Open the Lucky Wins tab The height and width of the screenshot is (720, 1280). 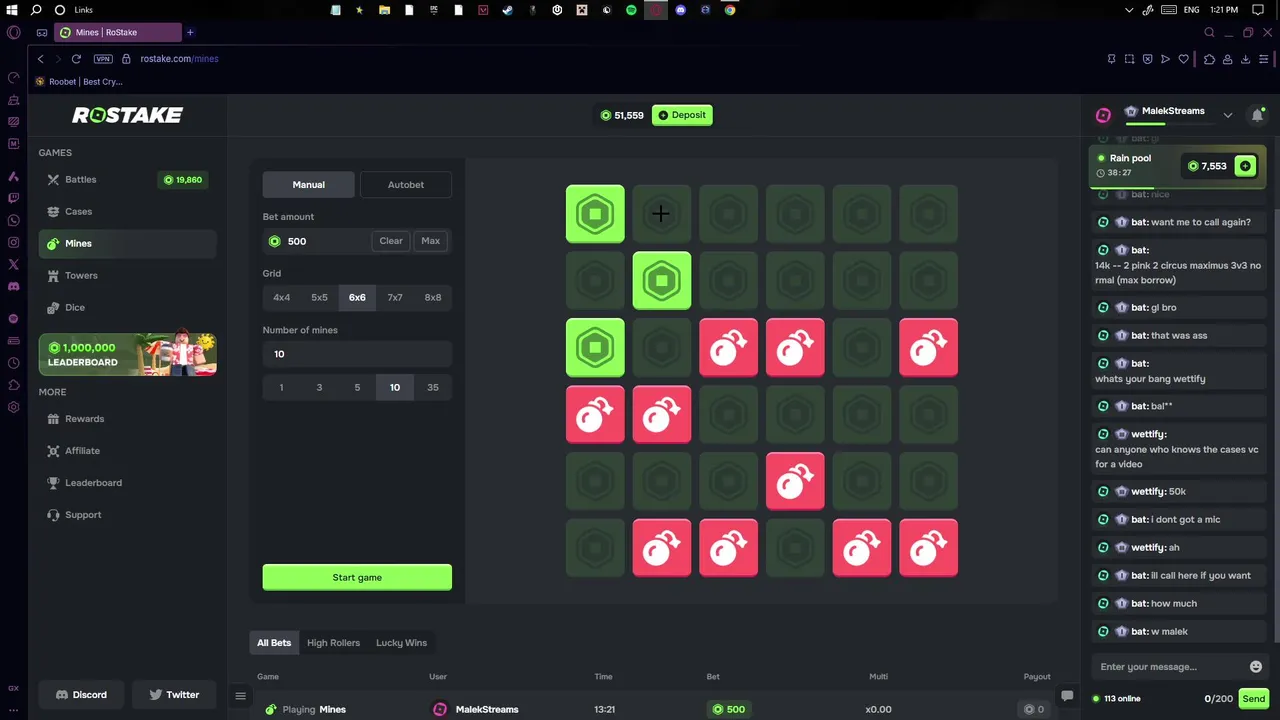[x=401, y=643]
